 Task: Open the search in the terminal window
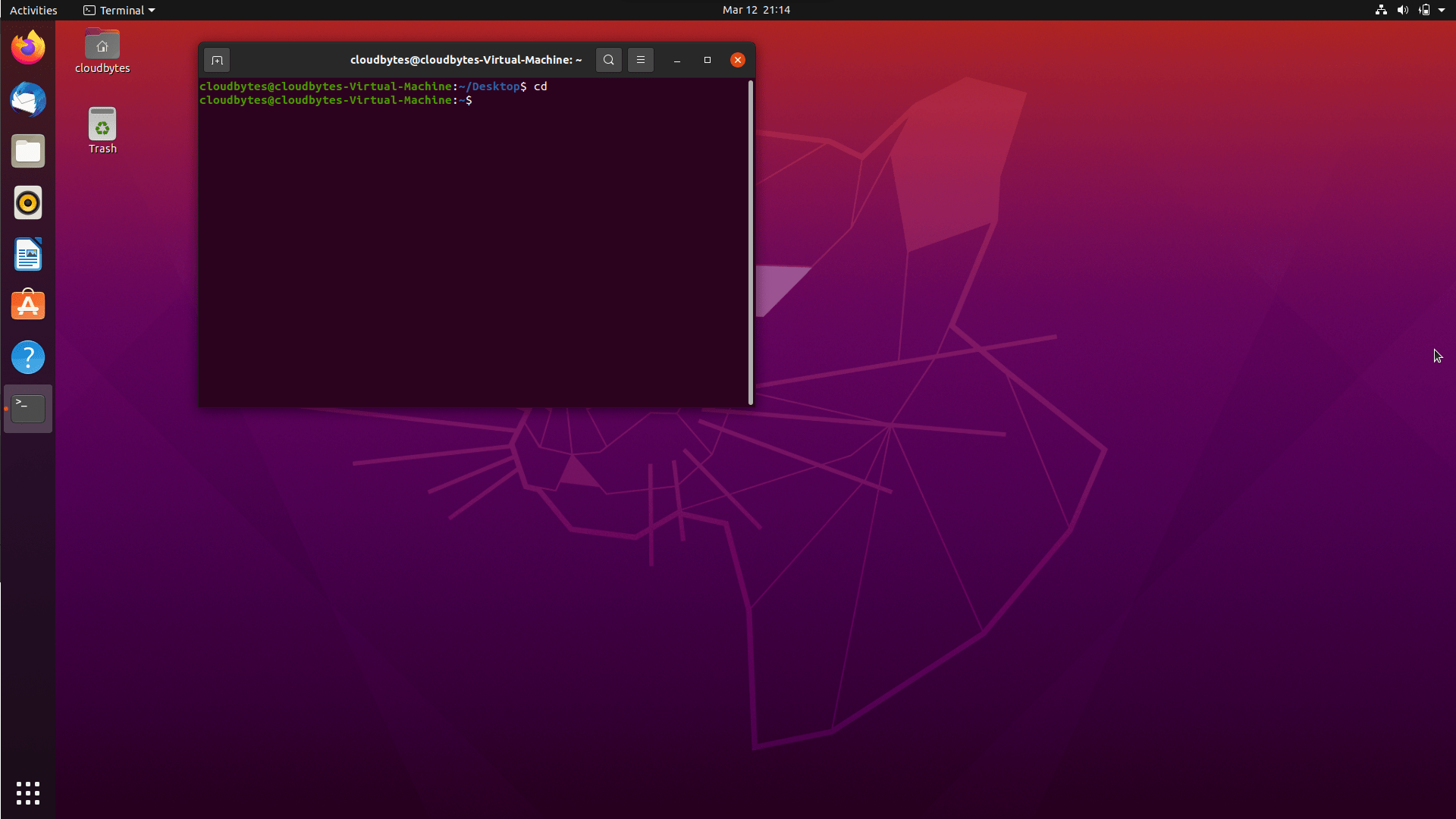608,60
